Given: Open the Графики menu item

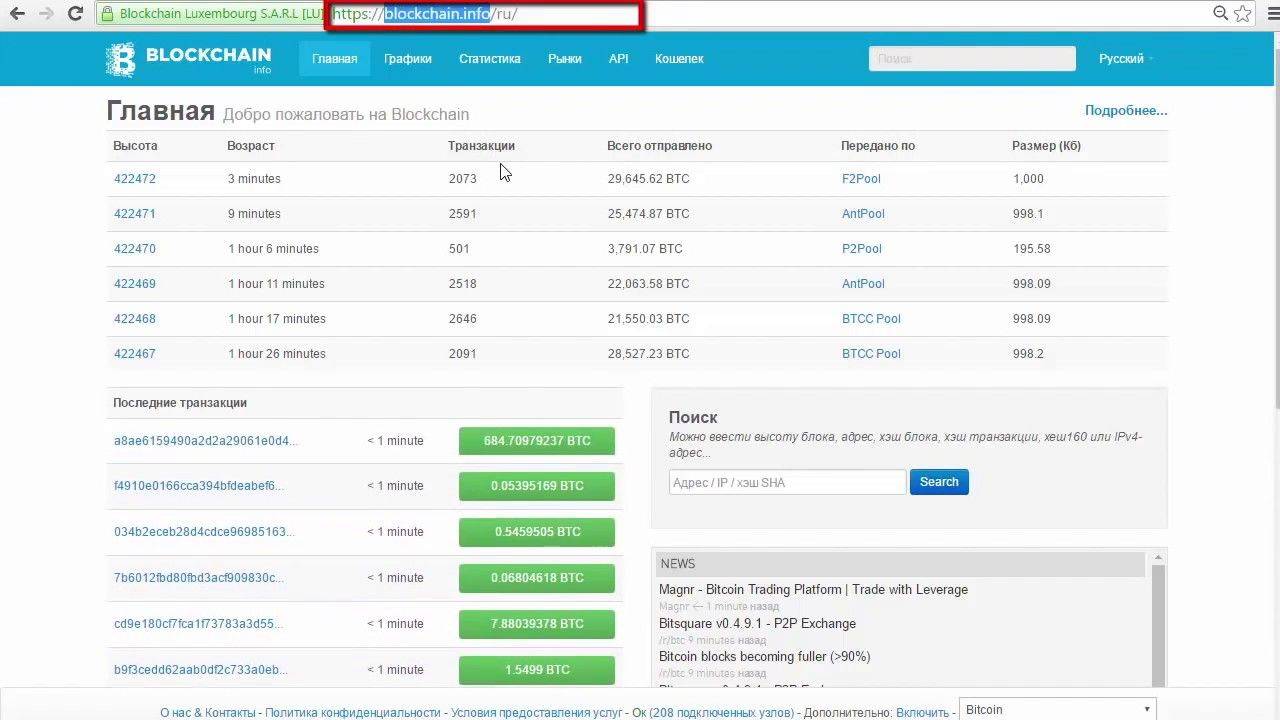Looking at the screenshot, I should click(x=408, y=59).
